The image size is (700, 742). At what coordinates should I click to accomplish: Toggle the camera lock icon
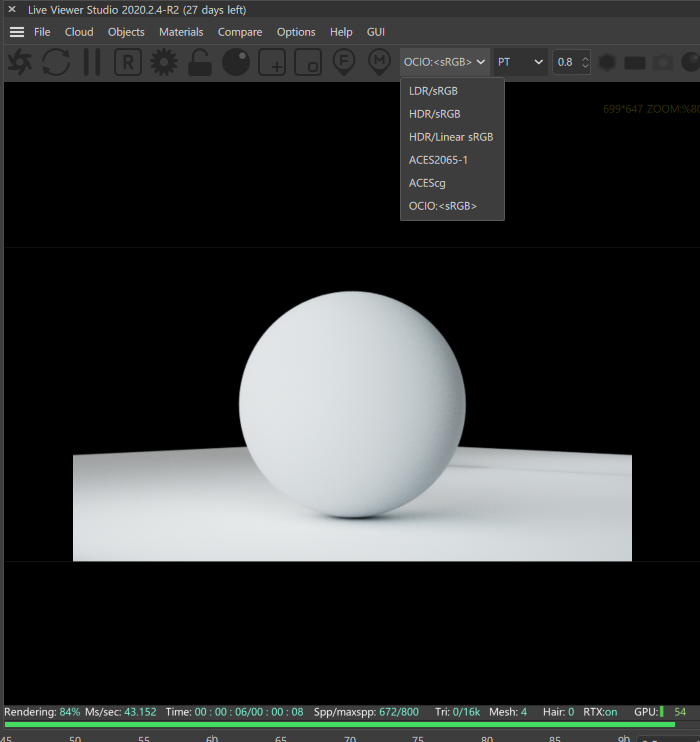pyautogui.click(x=199, y=62)
